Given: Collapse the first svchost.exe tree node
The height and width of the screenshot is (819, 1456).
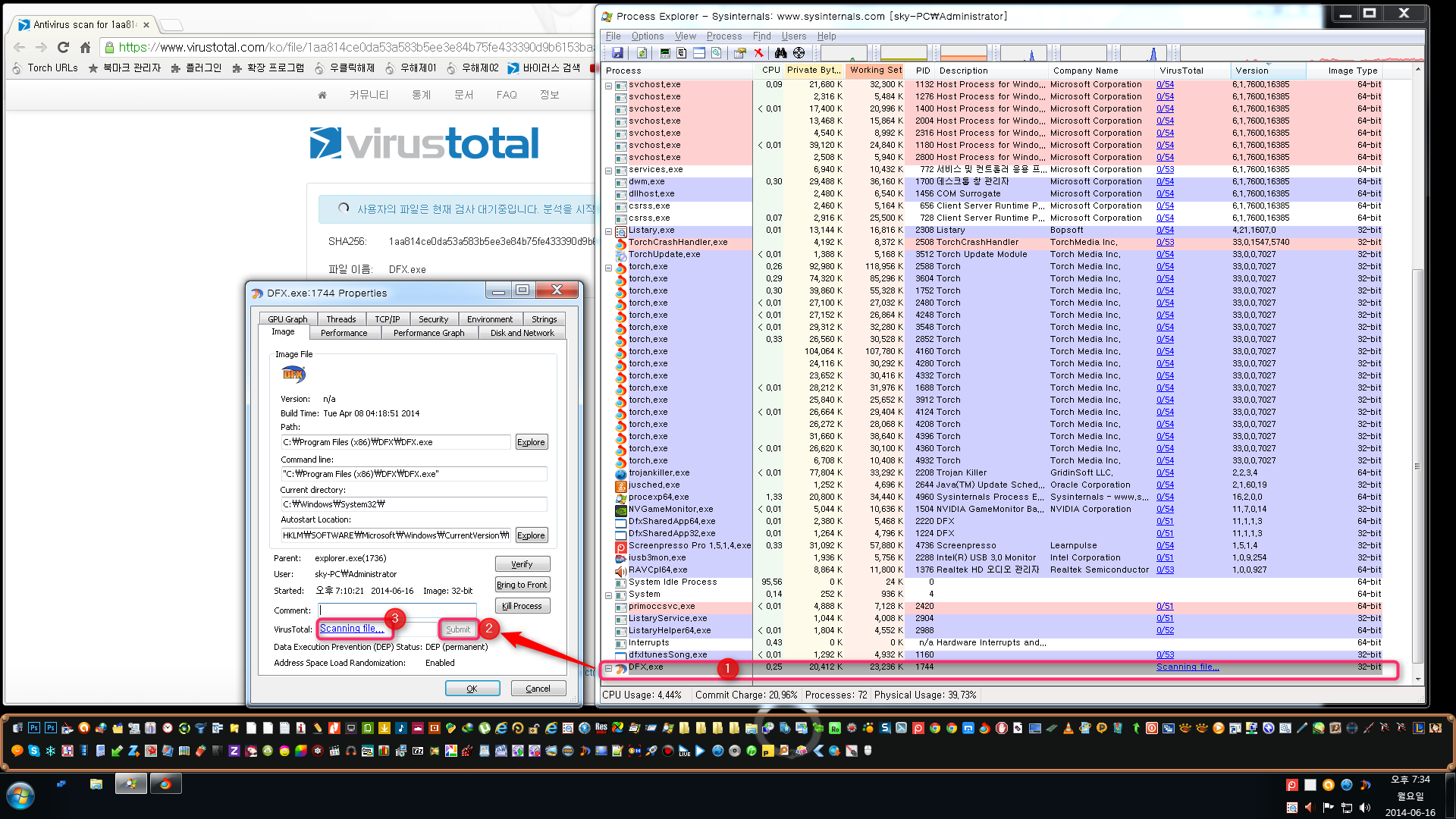Looking at the screenshot, I should pos(608,86).
